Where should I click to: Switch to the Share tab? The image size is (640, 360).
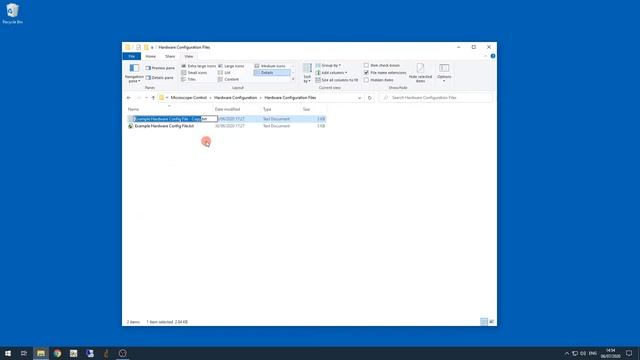pos(170,56)
